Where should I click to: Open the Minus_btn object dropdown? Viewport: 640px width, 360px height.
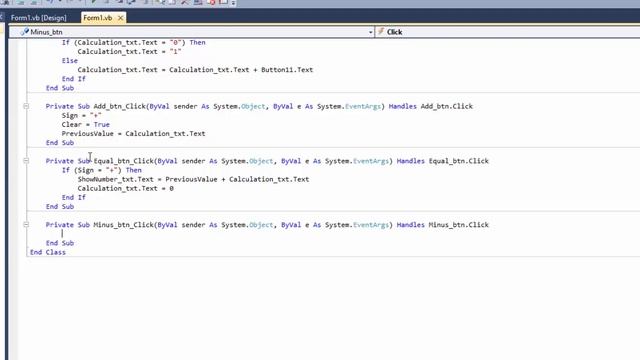[x=192, y=32]
